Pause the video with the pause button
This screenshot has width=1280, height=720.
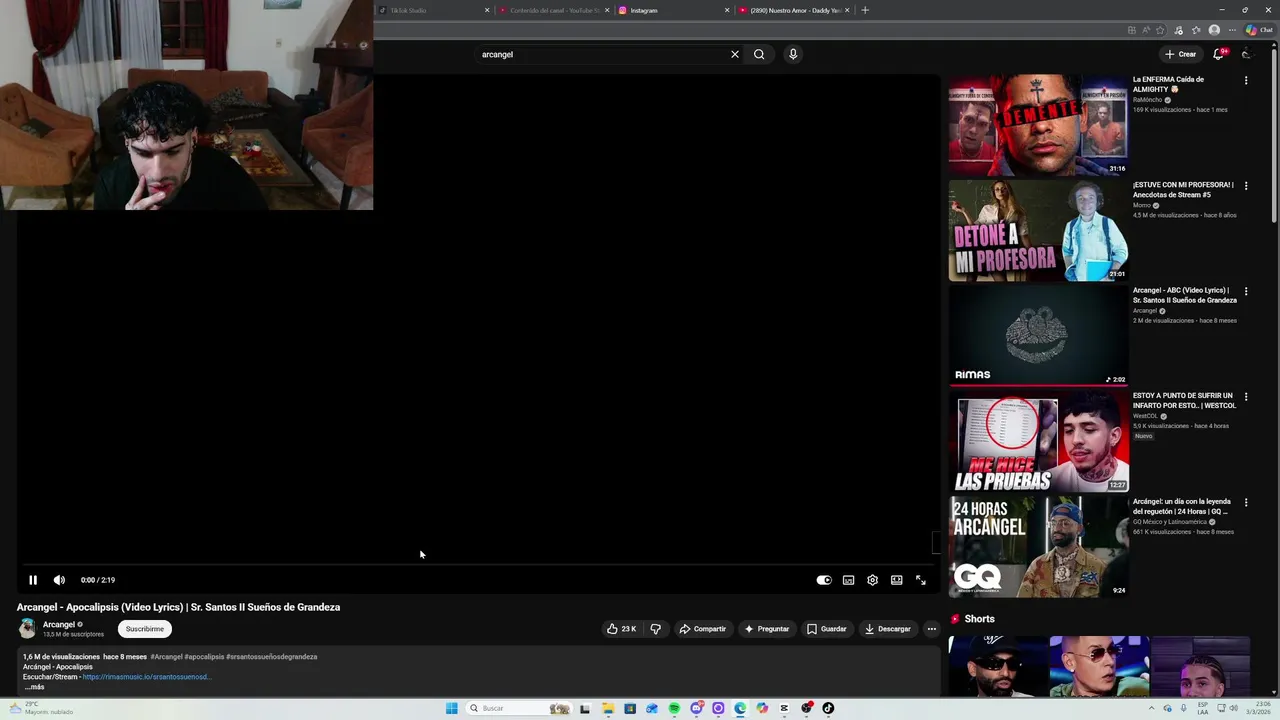pyautogui.click(x=33, y=580)
